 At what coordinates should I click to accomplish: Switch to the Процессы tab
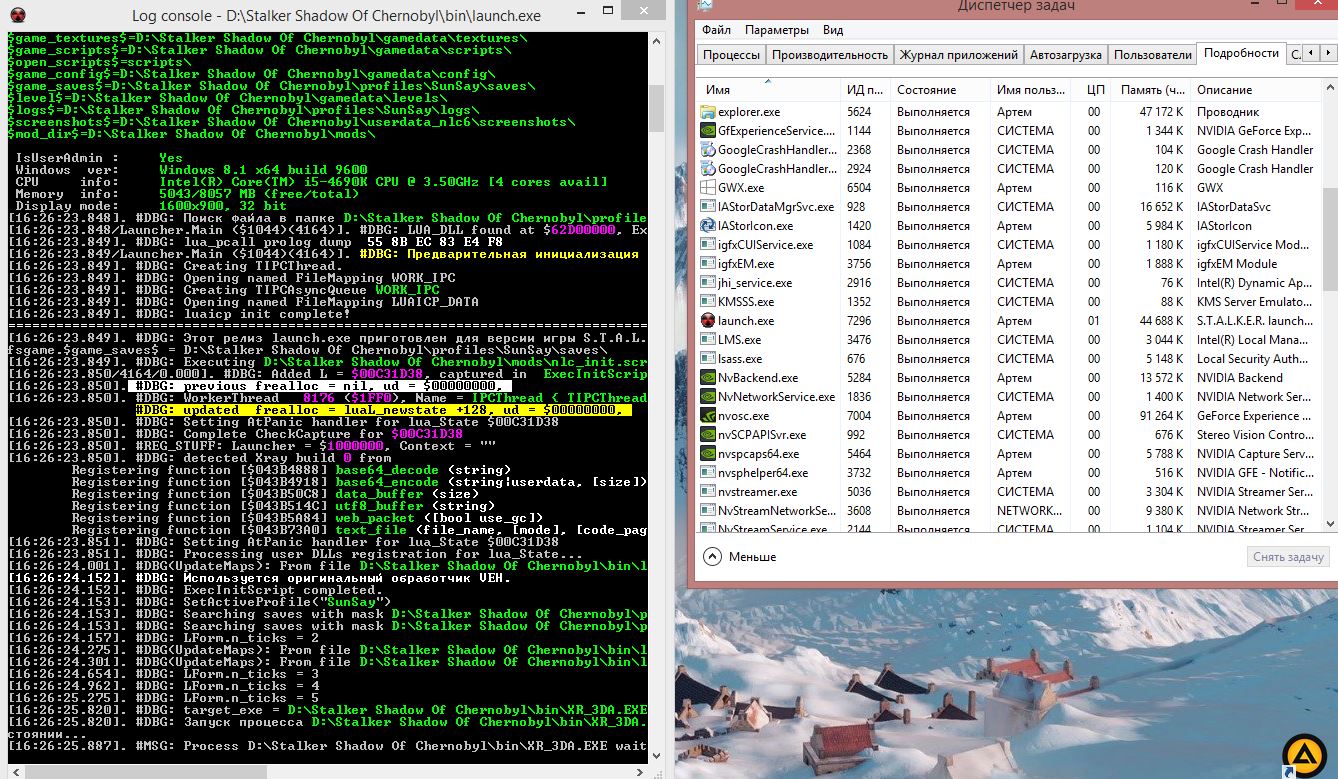point(731,55)
